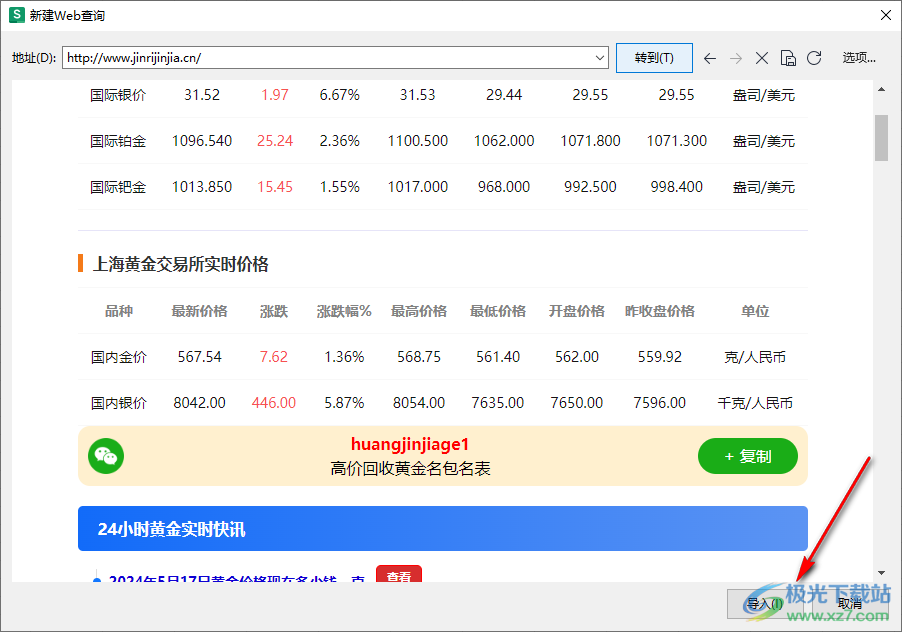
Task: Click 高价回收黄金名包名表 text
Action: pos(410,469)
